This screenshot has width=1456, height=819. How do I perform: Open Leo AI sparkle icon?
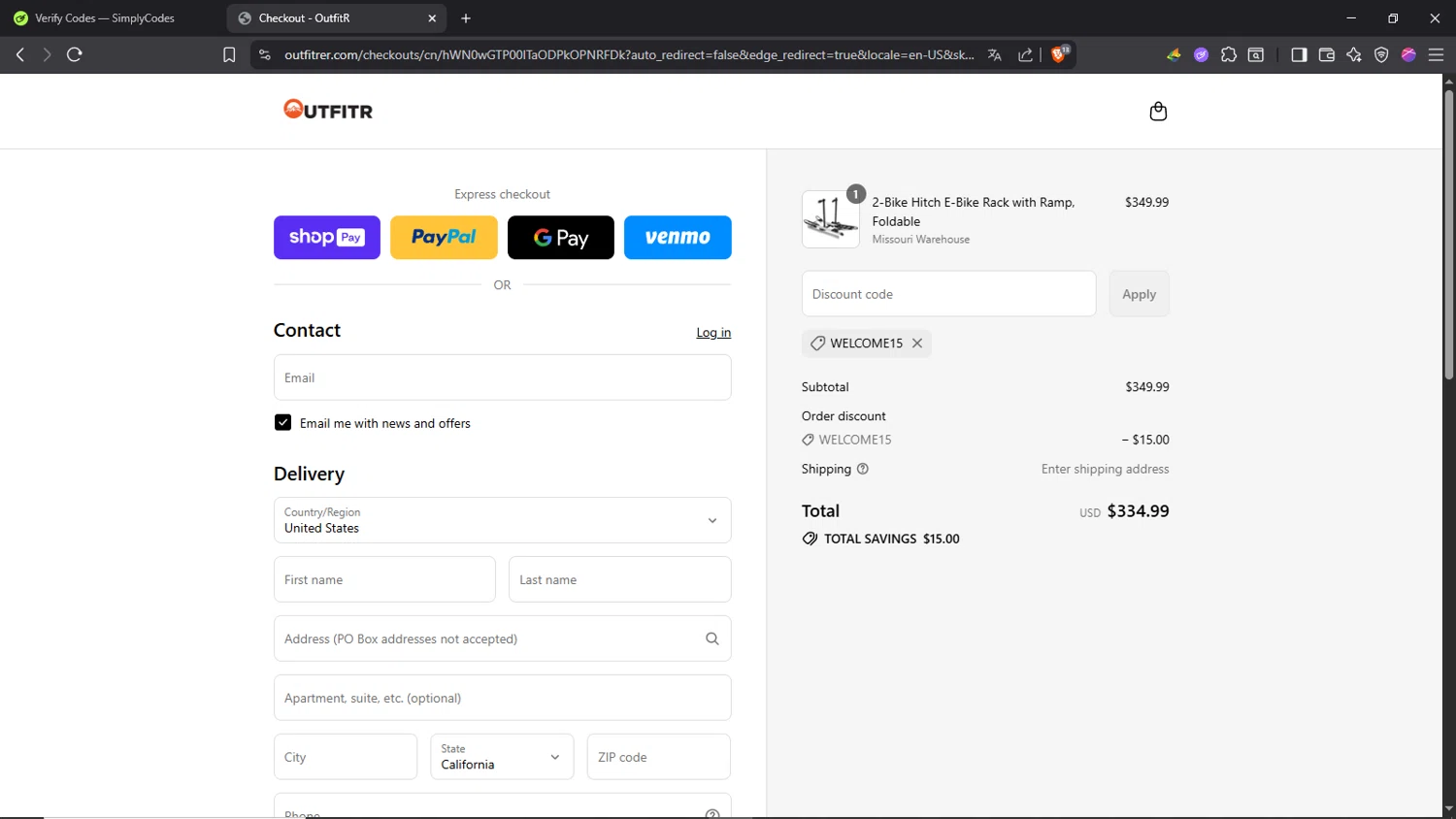1354,55
